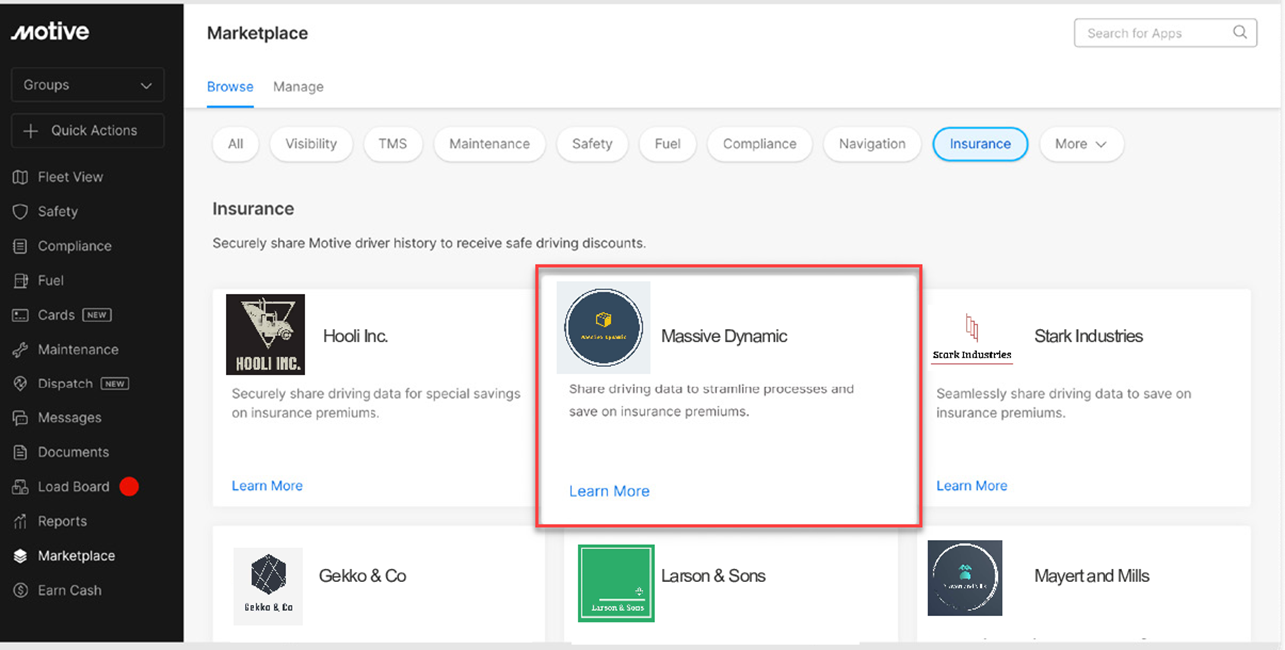
Task: Open Learn More for Hooli Inc.
Action: pyautogui.click(x=267, y=486)
